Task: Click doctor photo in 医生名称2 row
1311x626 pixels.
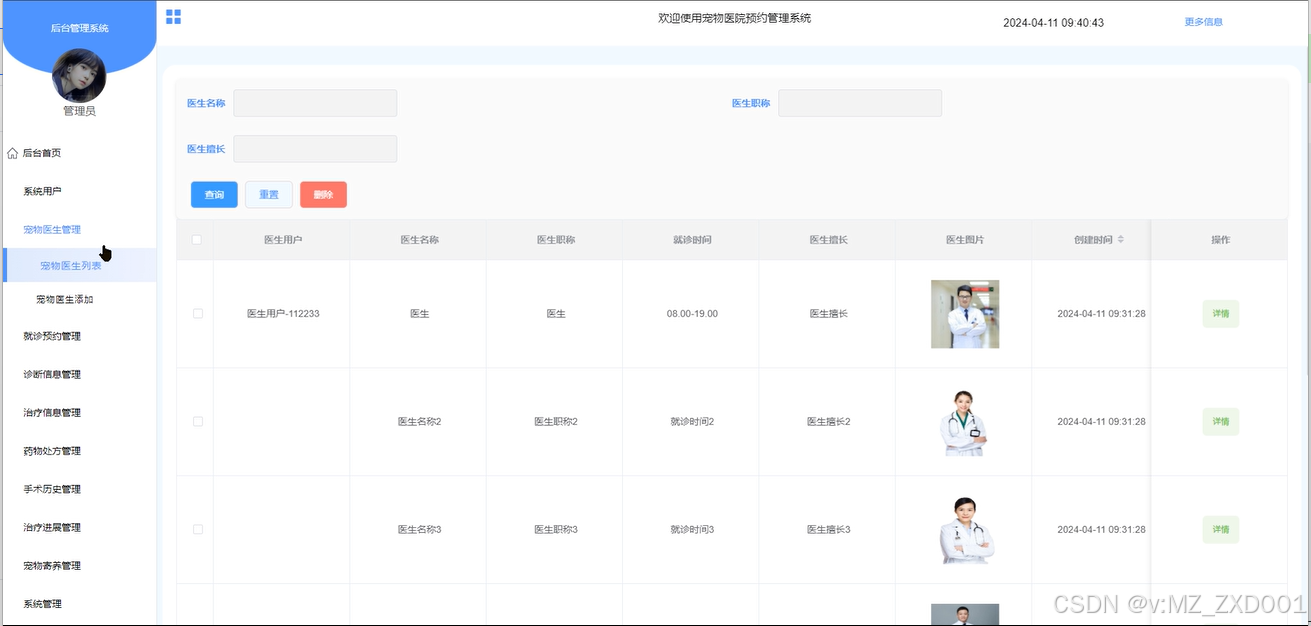Action: pyautogui.click(x=965, y=422)
